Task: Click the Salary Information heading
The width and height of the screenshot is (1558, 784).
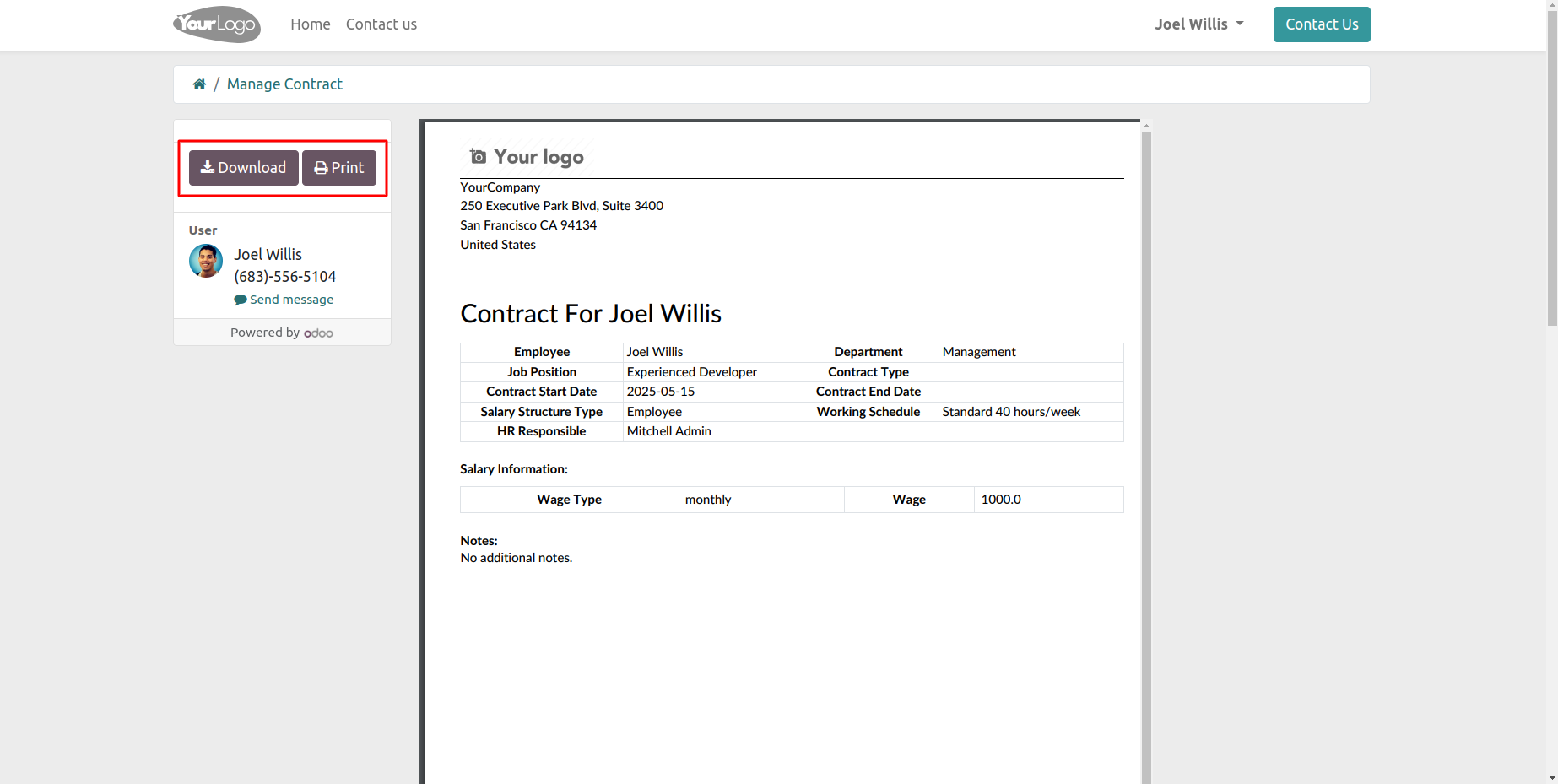Action: coord(514,469)
